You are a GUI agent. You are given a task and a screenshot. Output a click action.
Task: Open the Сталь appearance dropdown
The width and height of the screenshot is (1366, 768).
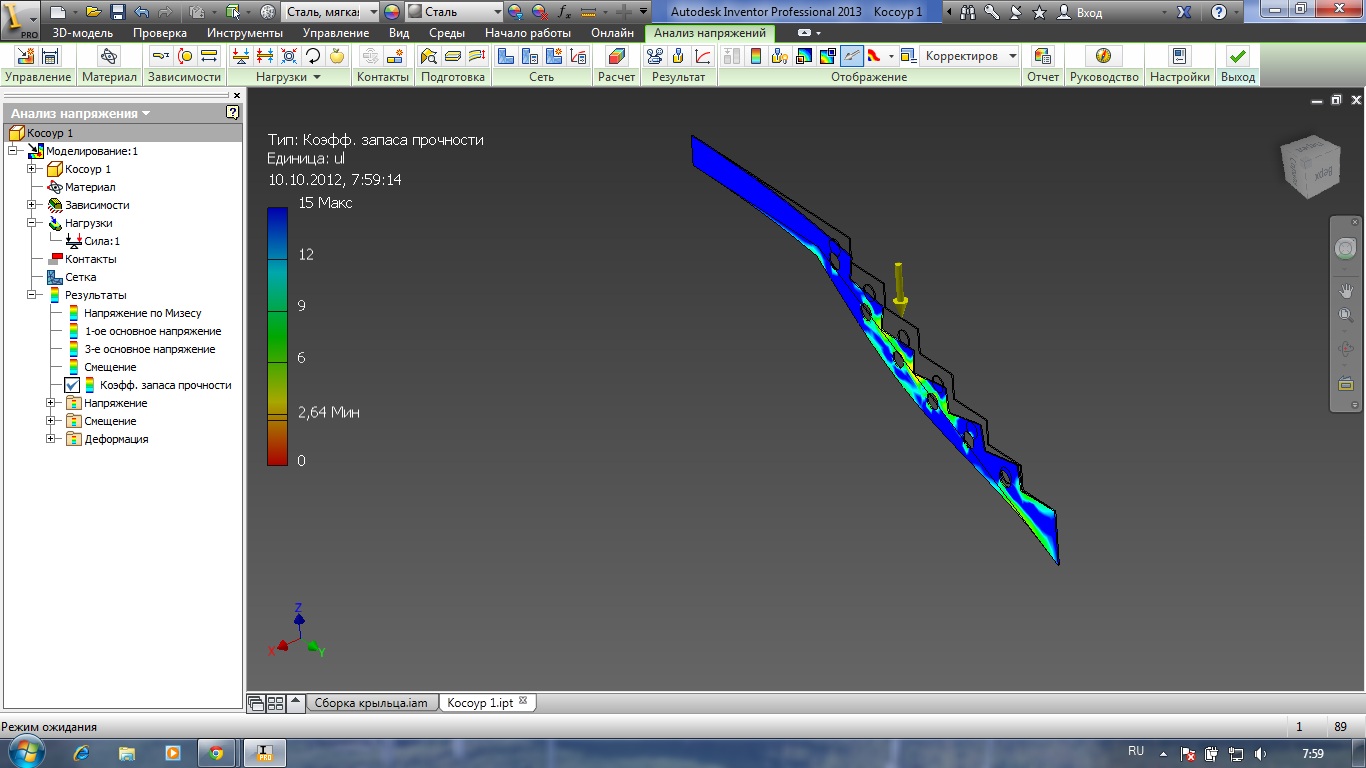[497, 12]
